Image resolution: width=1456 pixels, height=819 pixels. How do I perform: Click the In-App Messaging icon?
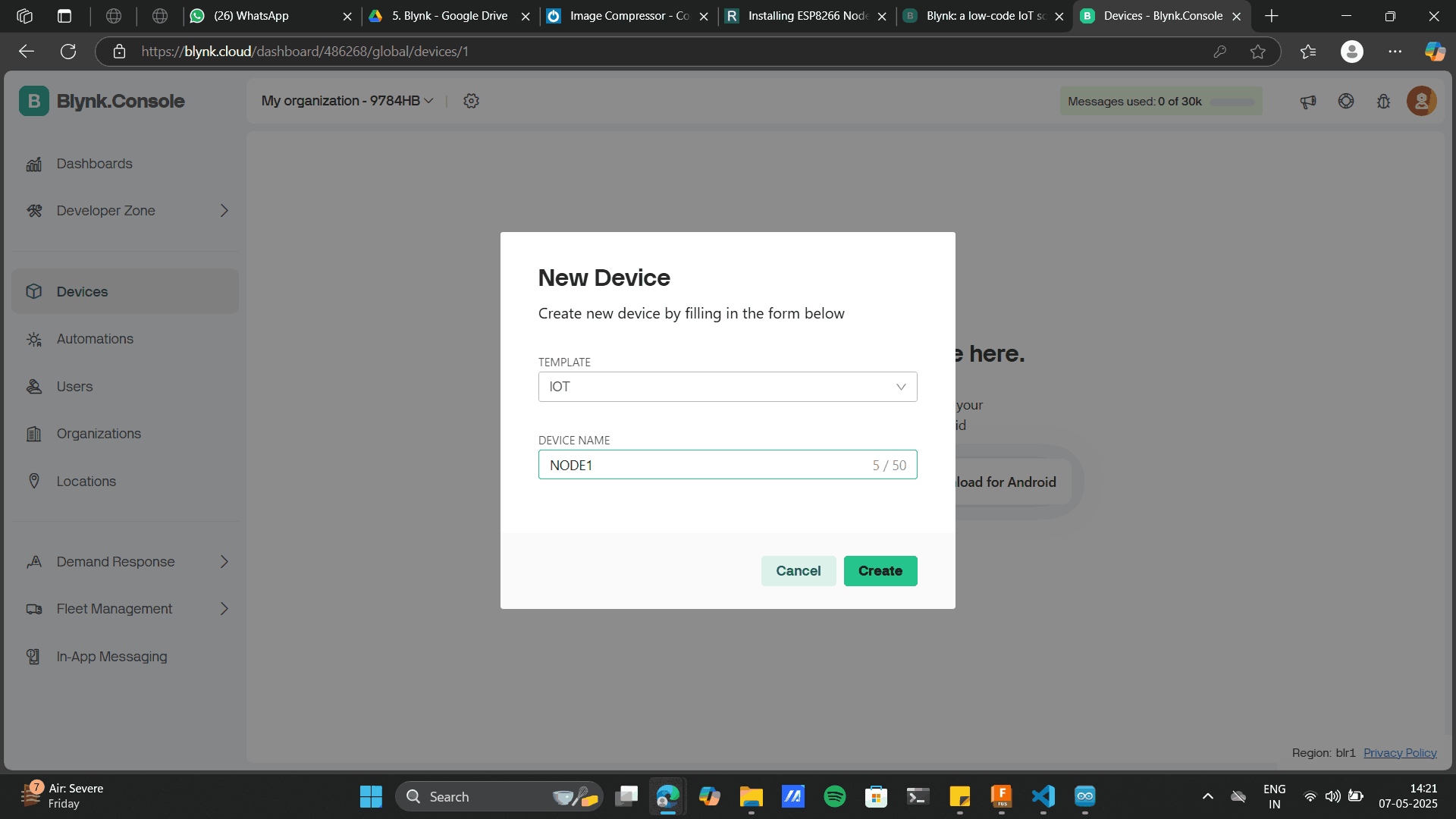[34, 657]
